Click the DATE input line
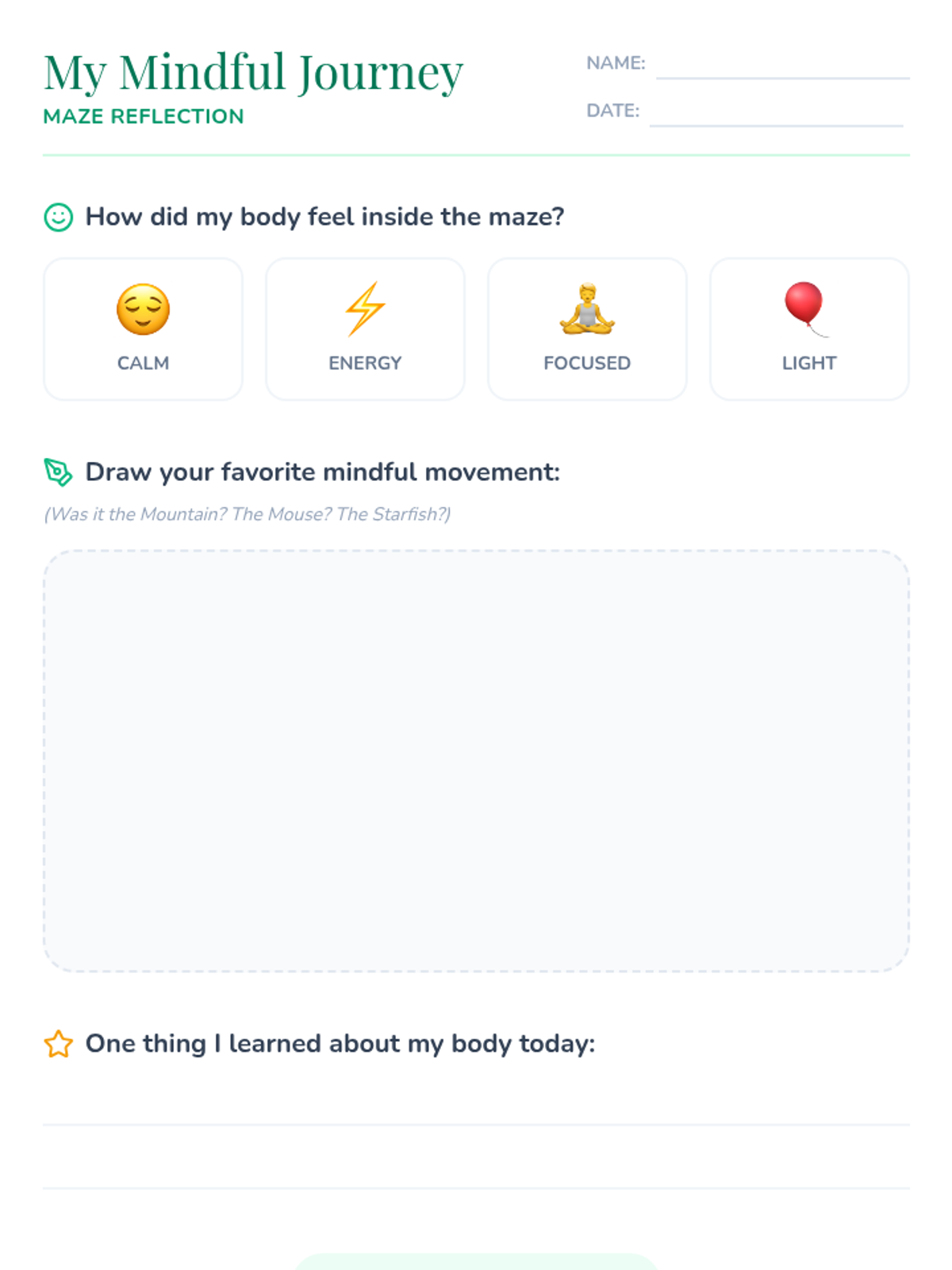This screenshot has height=1270, width=952. click(x=776, y=114)
